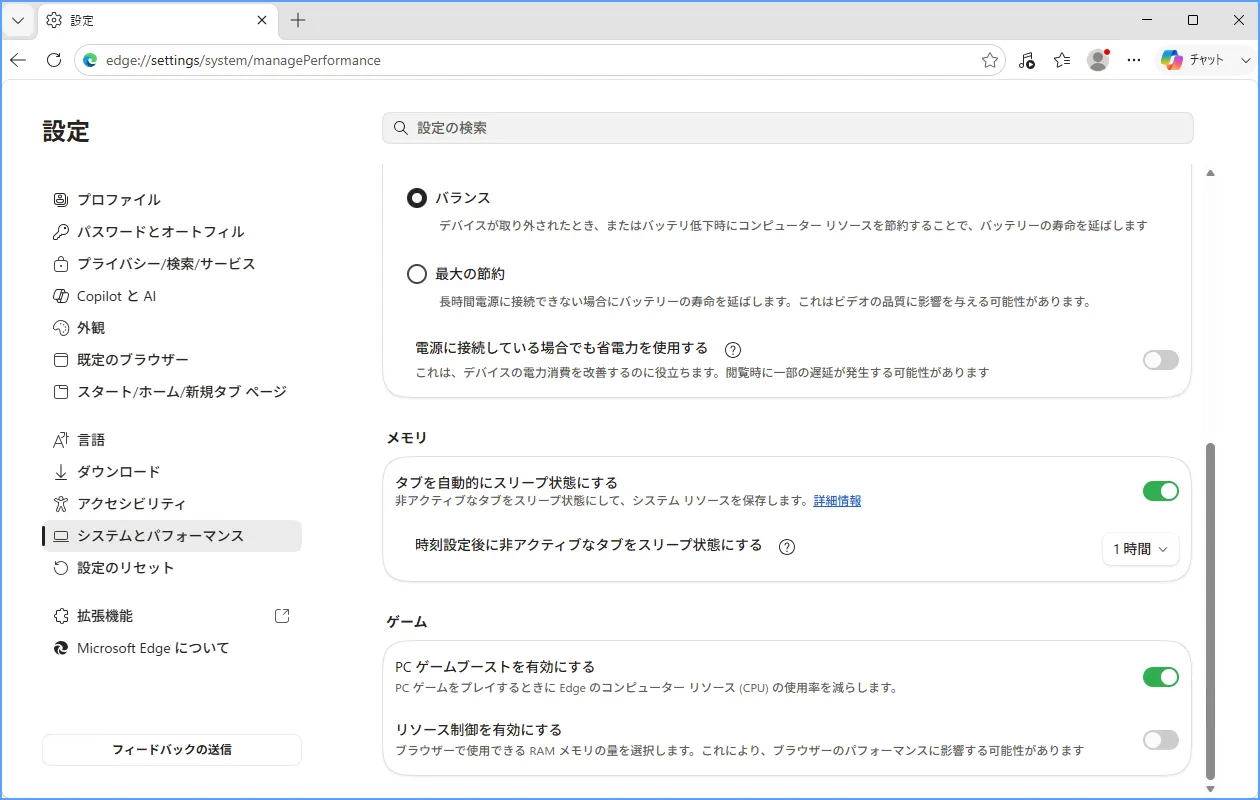Image resolution: width=1260 pixels, height=800 pixels.
Task: Open Copilot チャット button
Action: 1193,60
